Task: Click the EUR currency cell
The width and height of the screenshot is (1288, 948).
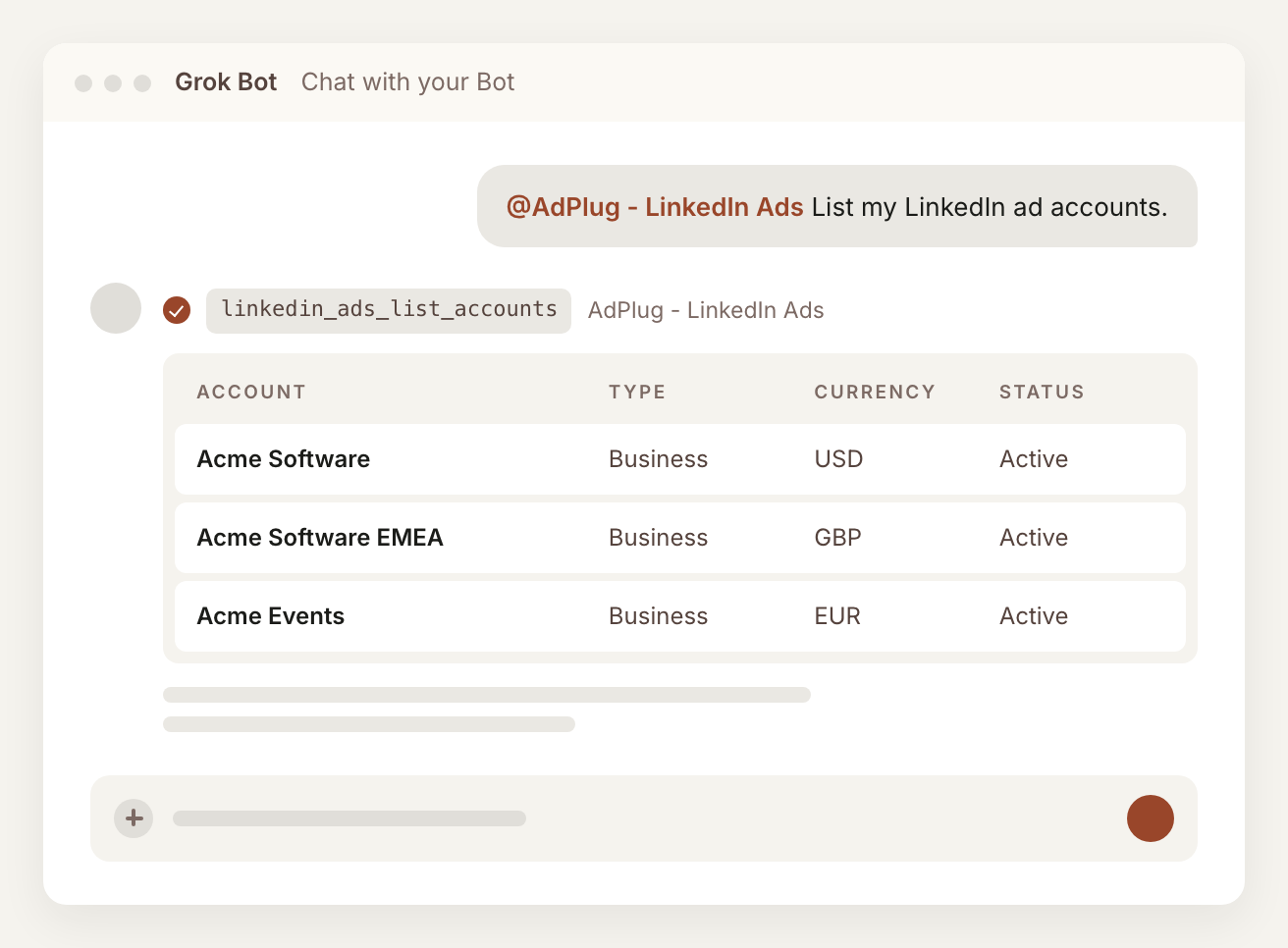Action: click(837, 616)
